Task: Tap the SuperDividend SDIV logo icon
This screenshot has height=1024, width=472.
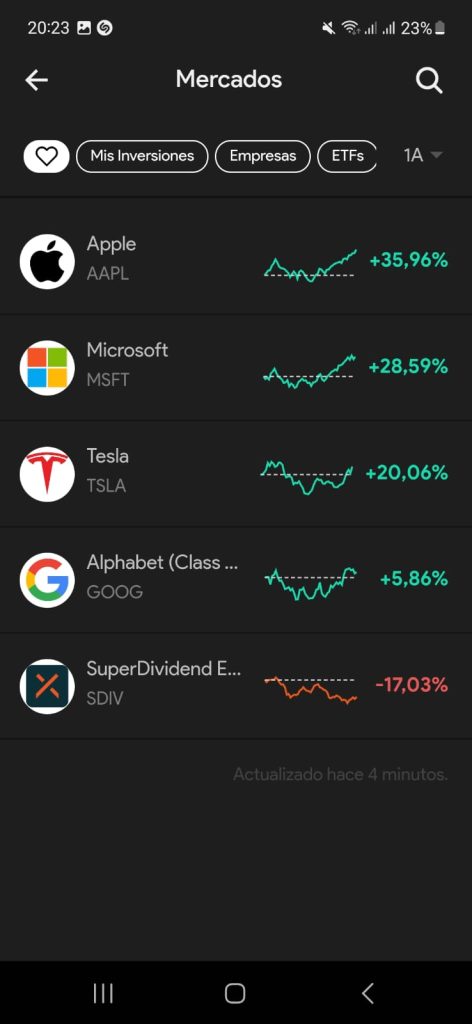Action: (47, 686)
